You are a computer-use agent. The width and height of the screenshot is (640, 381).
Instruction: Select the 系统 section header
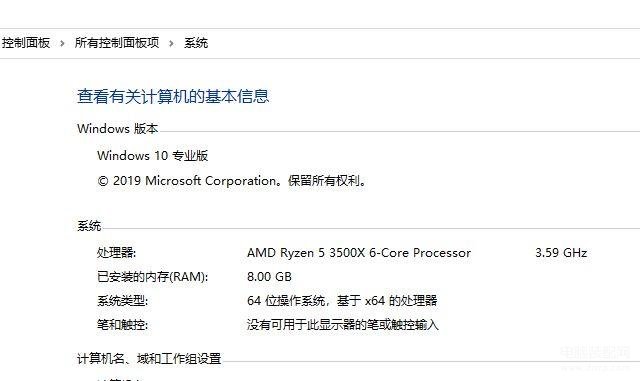coord(89,226)
